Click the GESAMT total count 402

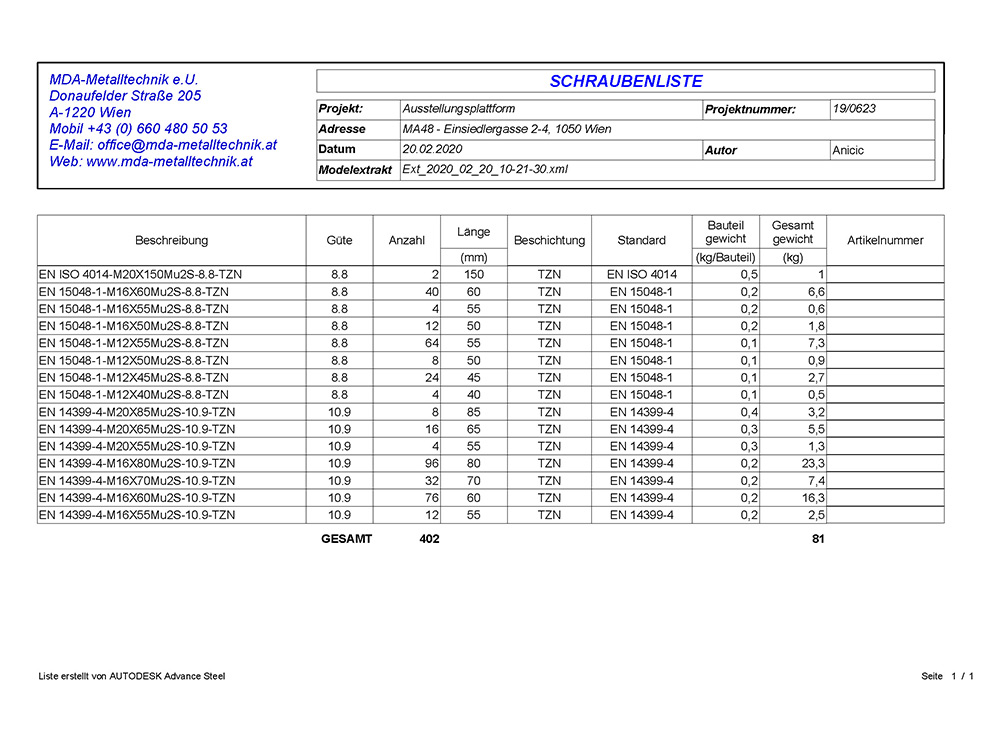(429, 539)
